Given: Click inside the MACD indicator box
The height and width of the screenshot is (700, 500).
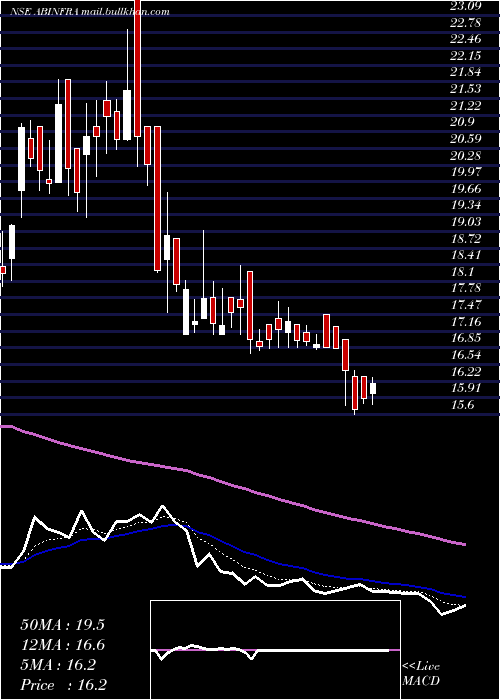Looking at the screenshot, I should [275, 650].
